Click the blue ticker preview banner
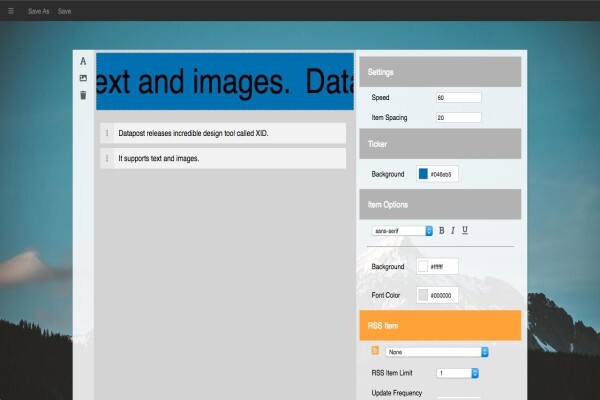Viewport: 600px width, 400px height. click(x=225, y=82)
